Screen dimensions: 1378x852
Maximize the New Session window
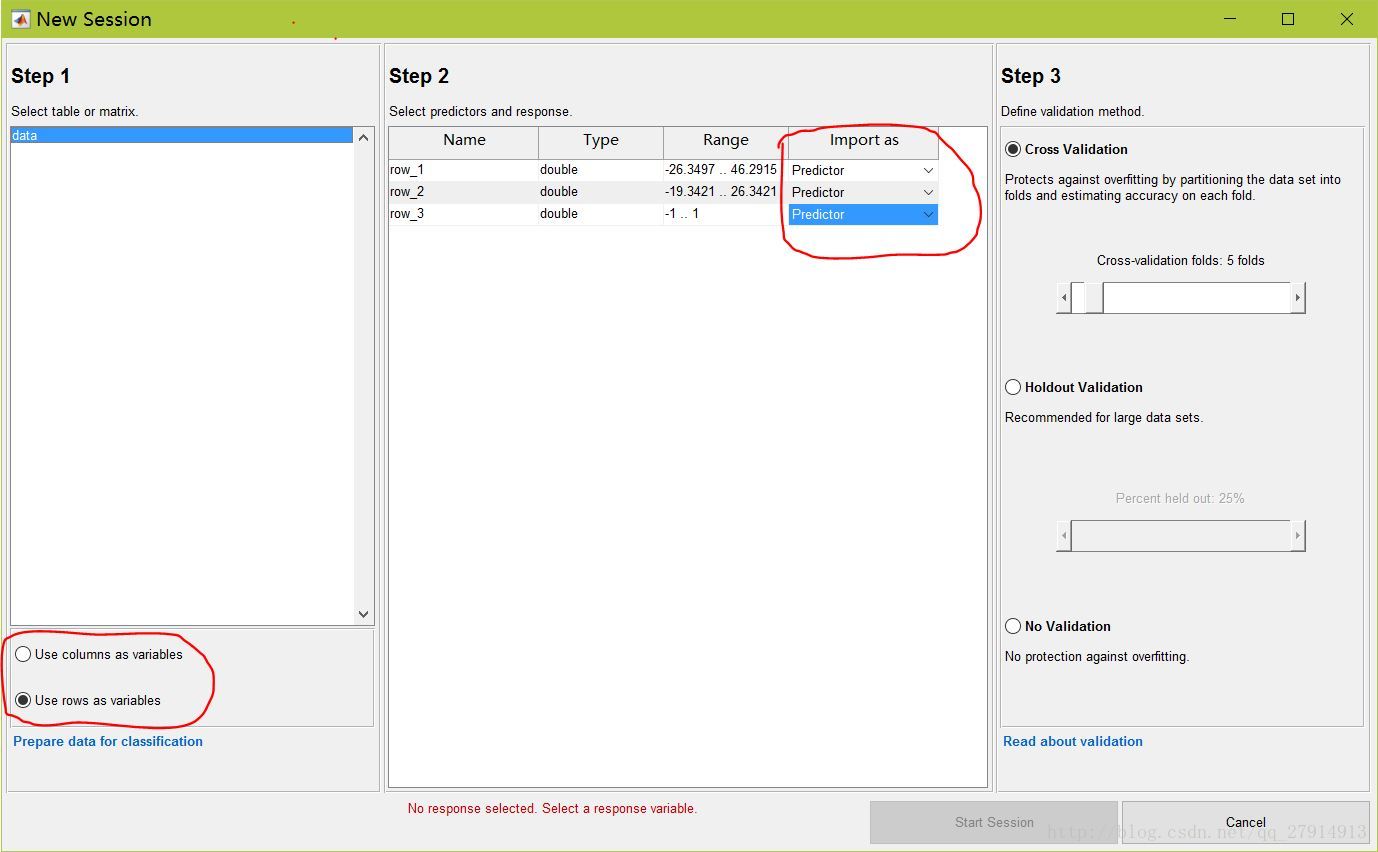(1288, 19)
